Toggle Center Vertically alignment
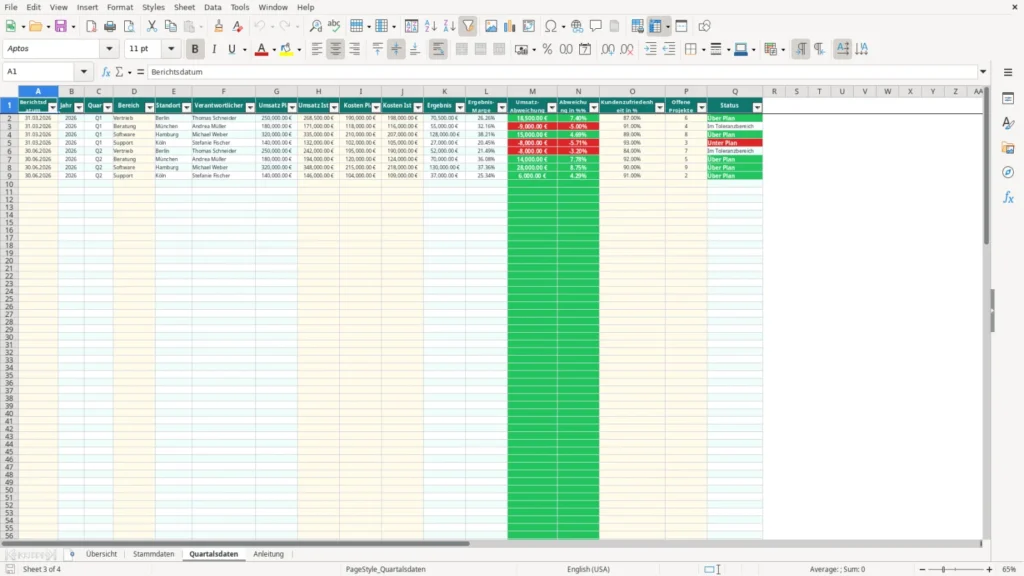 pos(396,49)
